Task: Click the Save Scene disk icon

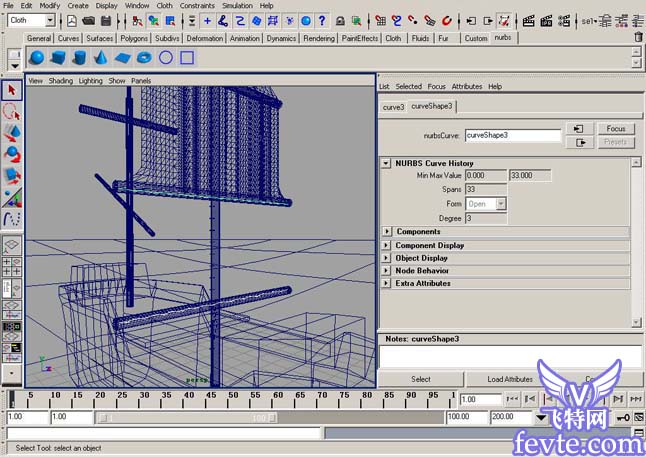Action: pyautogui.click(x=106, y=21)
